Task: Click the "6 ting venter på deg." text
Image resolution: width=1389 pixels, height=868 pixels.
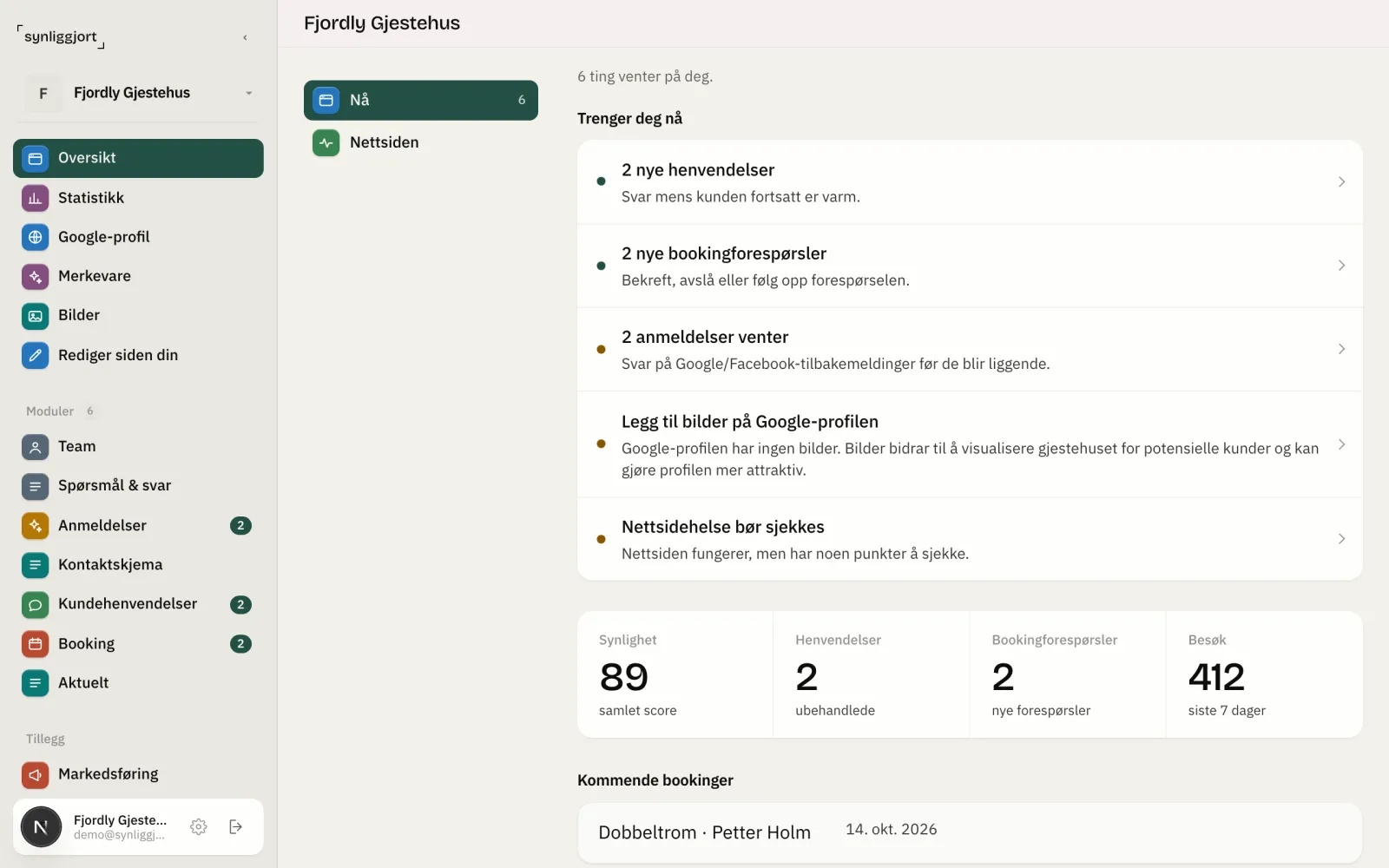Action: pos(645,76)
